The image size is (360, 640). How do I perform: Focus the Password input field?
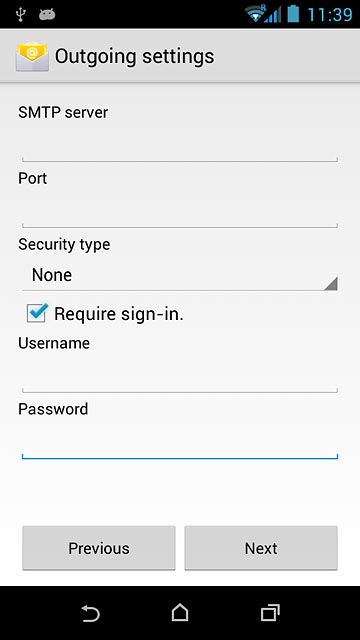(180, 442)
